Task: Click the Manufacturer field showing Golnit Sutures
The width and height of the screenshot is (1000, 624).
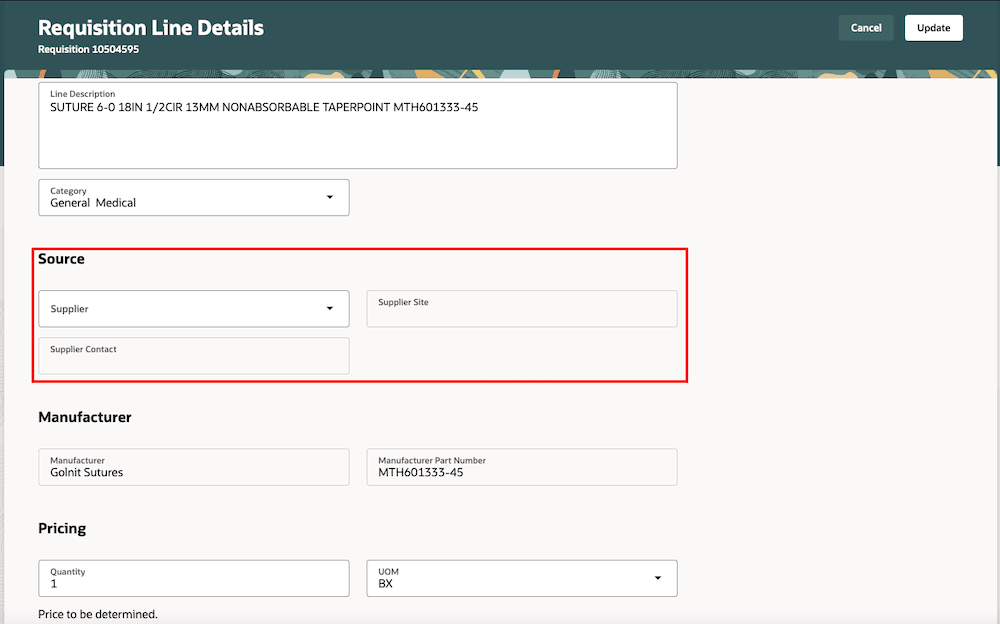Action: click(x=193, y=467)
